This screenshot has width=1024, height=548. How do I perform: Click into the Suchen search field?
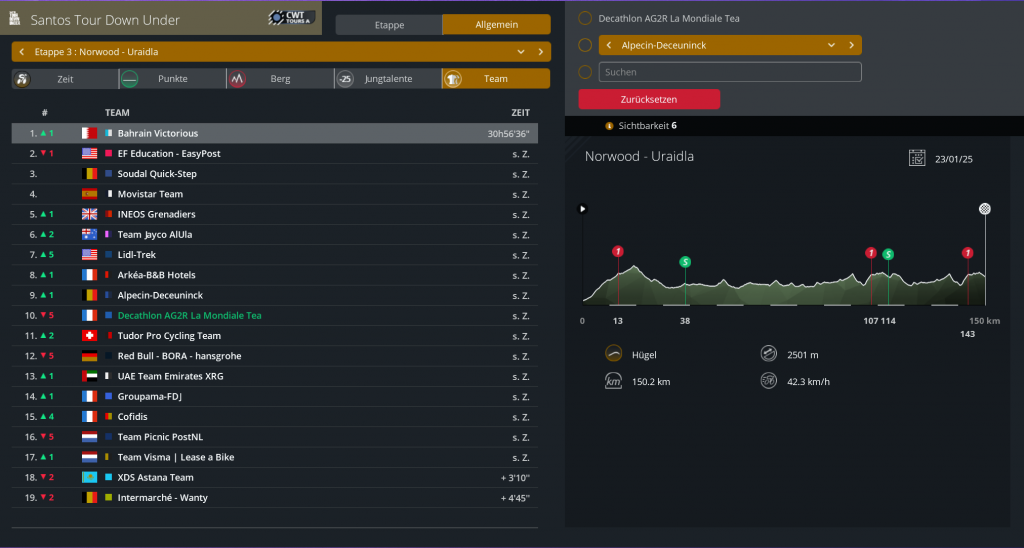coord(729,72)
